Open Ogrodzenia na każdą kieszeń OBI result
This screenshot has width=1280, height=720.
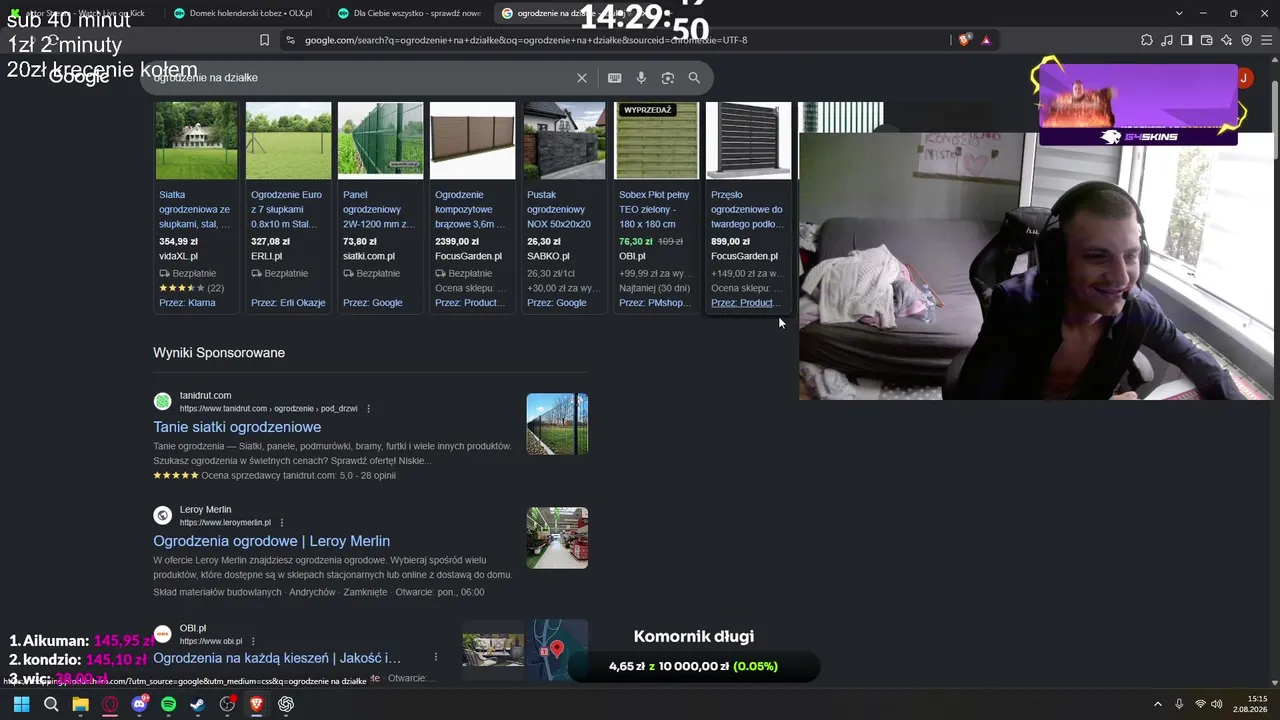pos(277,658)
